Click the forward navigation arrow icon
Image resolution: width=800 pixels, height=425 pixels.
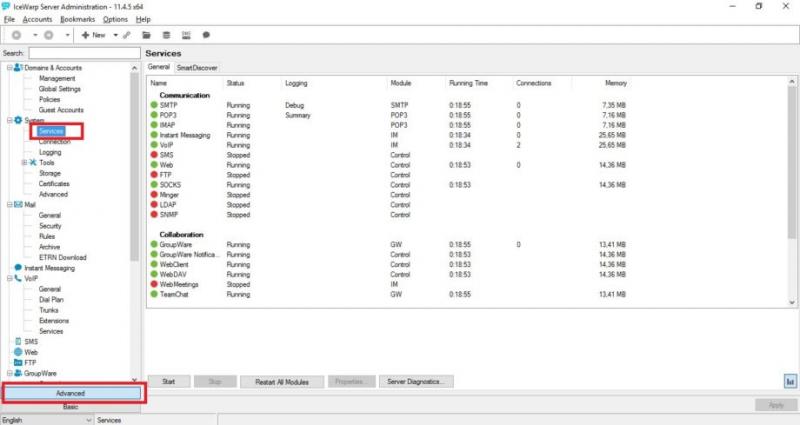(48, 35)
